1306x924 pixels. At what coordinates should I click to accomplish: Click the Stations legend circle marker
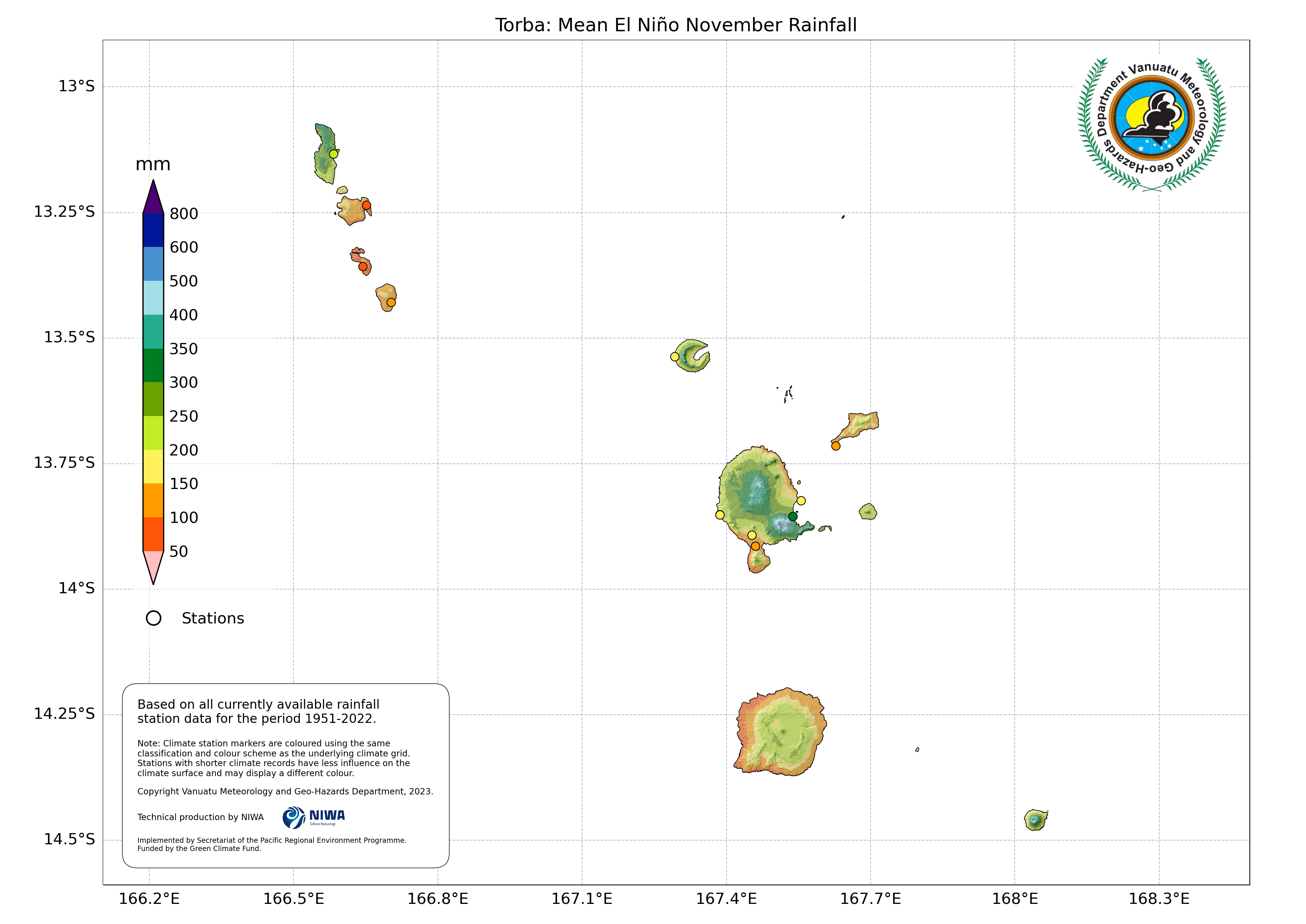coord(153,618)
